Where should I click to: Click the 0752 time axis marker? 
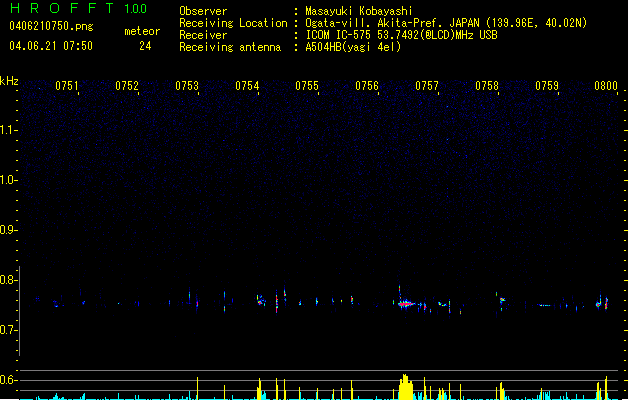coord(127,86)
